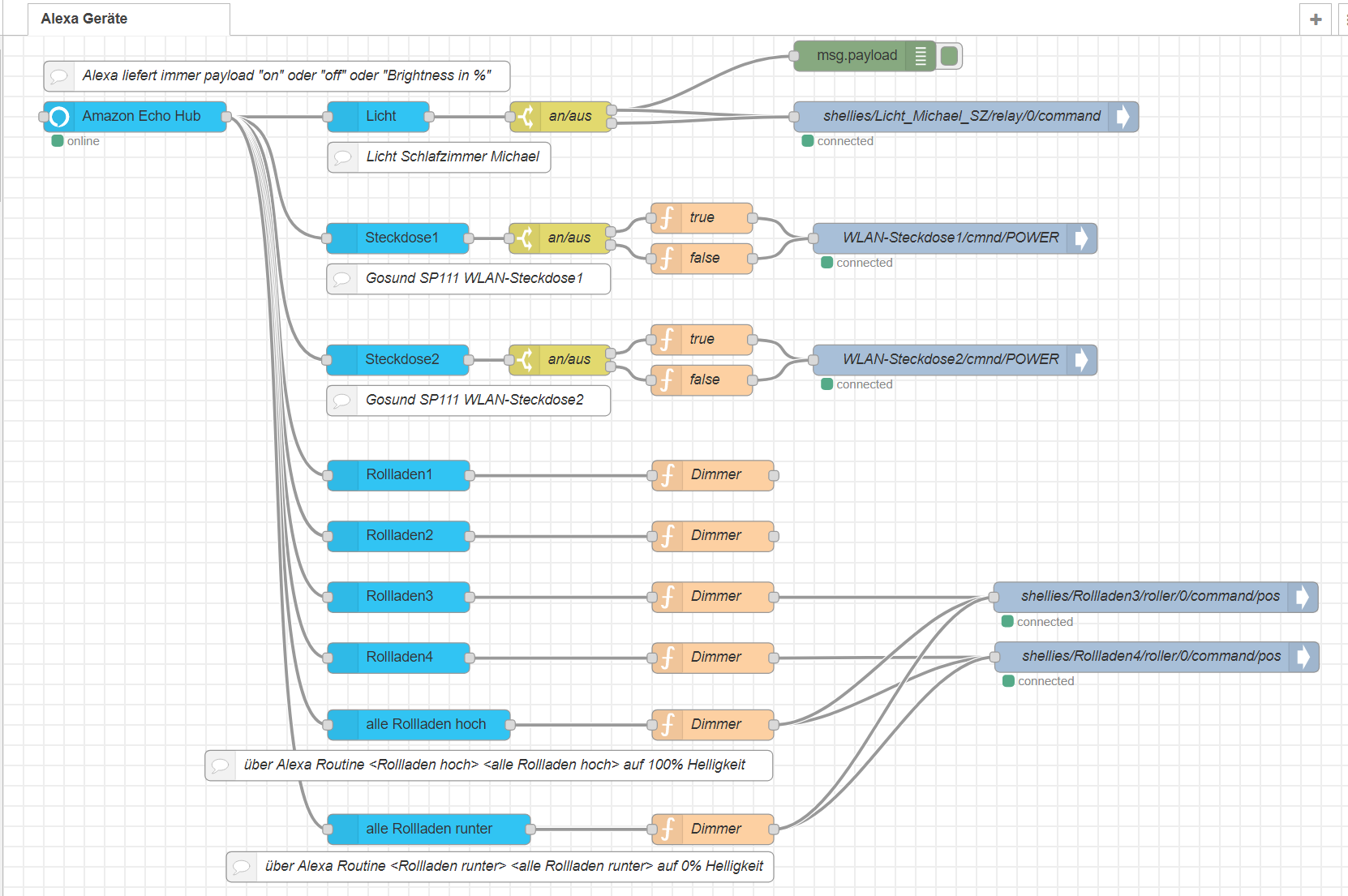Screen dimensions: 1348x896
Task: Select shellies/Rollladen3/roller/0/command/pos node label
Action: pyautogui.click(x=1150, y=596)
